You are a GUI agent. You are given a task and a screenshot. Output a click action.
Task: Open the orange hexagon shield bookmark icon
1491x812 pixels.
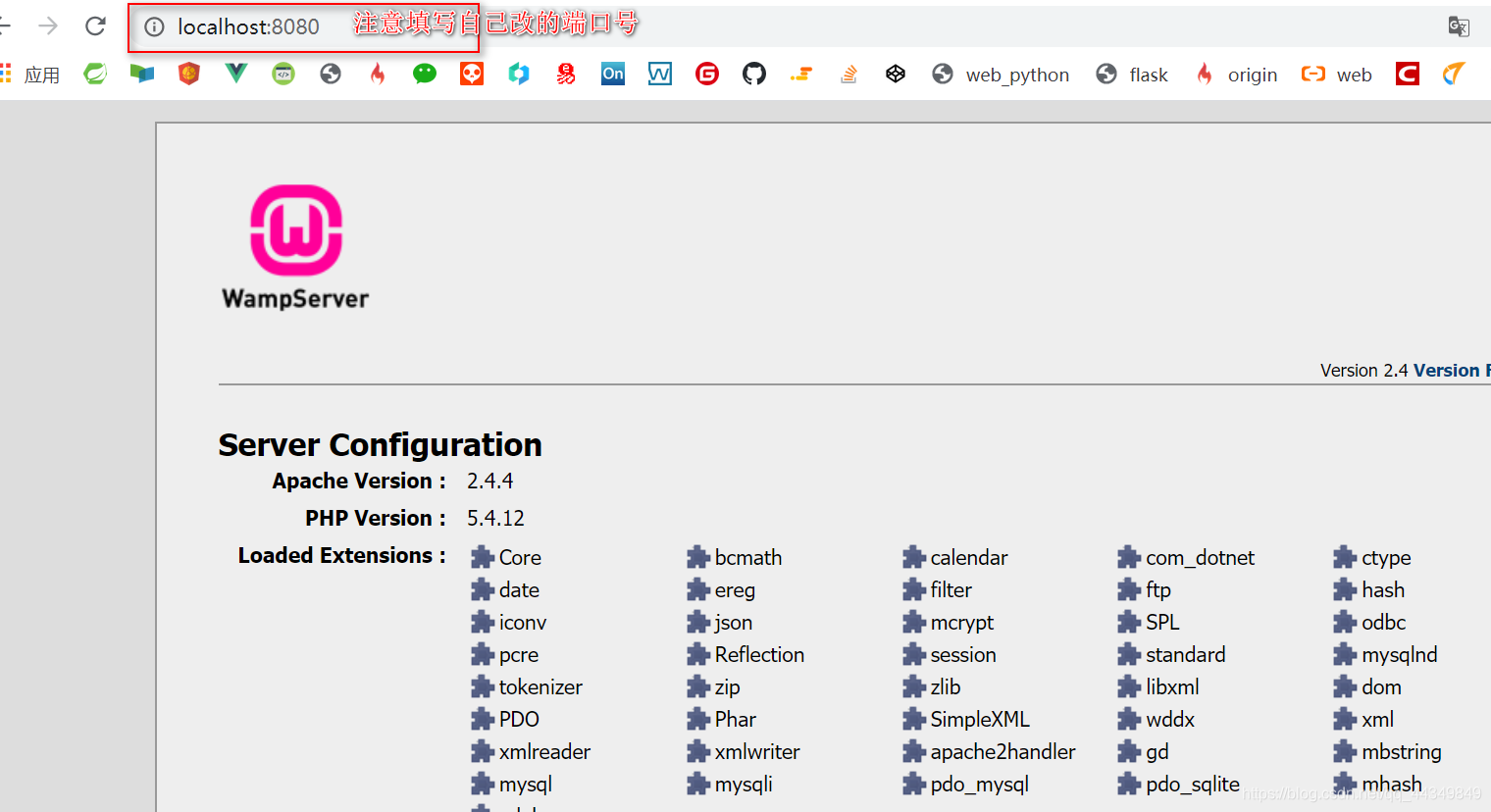[189, 74]
